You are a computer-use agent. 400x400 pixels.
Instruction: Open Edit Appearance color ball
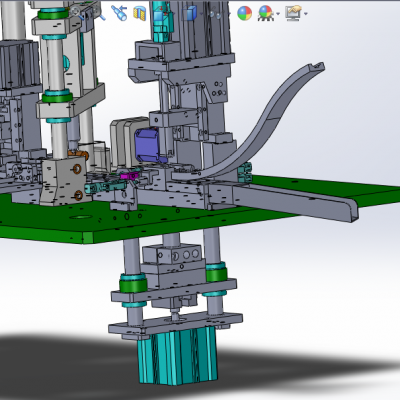click(x=245, y=13)
